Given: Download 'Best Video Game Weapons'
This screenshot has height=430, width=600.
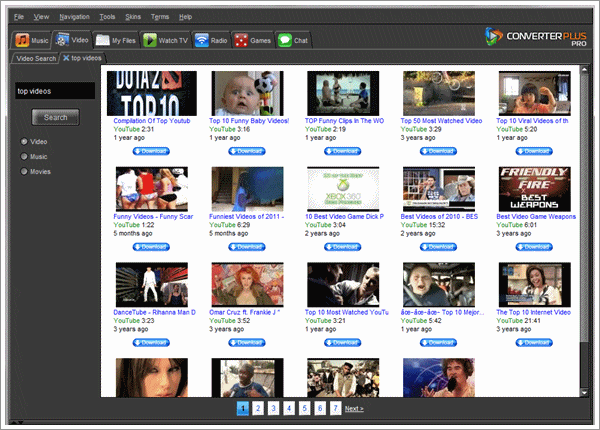Looking at the screenshot, I should pos(534,247).
